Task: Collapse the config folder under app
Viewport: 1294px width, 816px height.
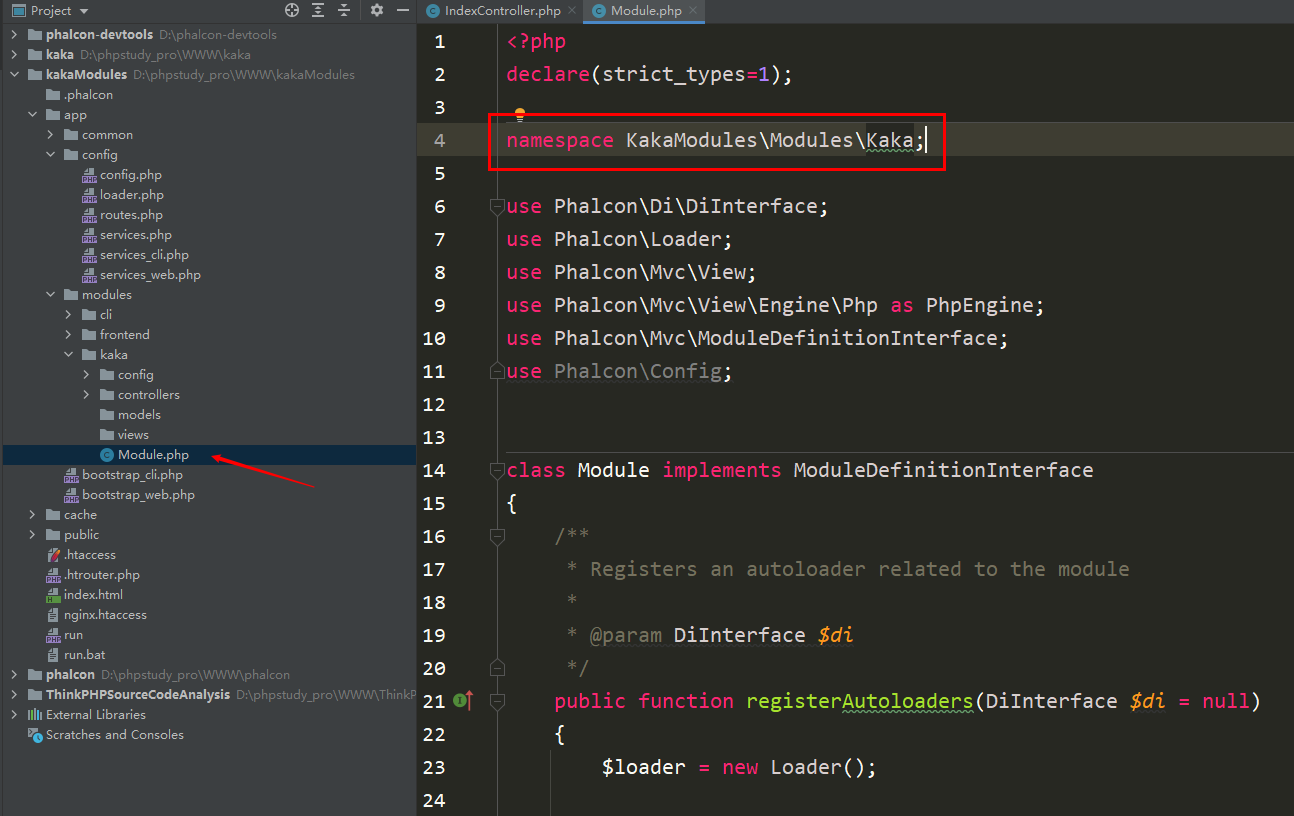Action: tap(50, 154)
